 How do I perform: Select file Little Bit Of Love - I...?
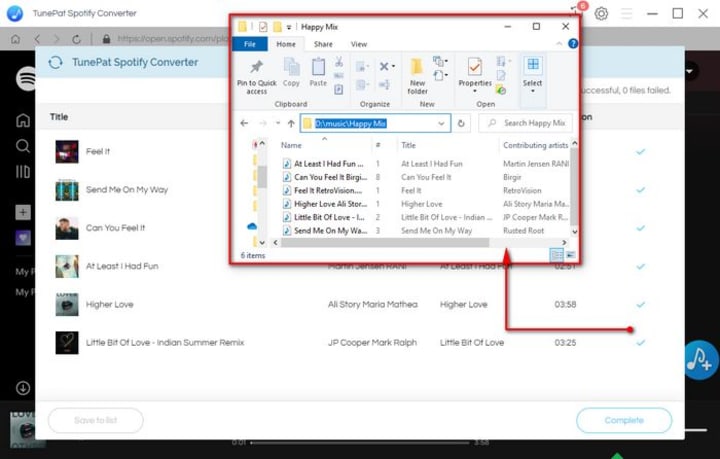coord(329,217)
